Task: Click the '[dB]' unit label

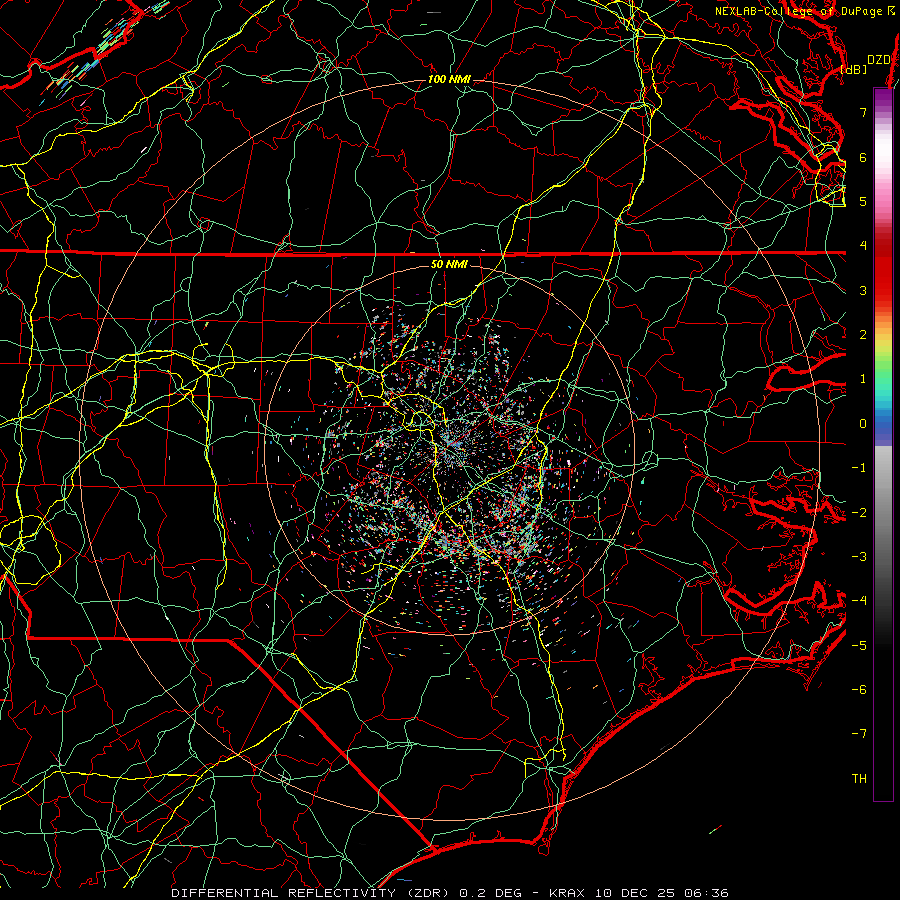Action: [854, 69]
